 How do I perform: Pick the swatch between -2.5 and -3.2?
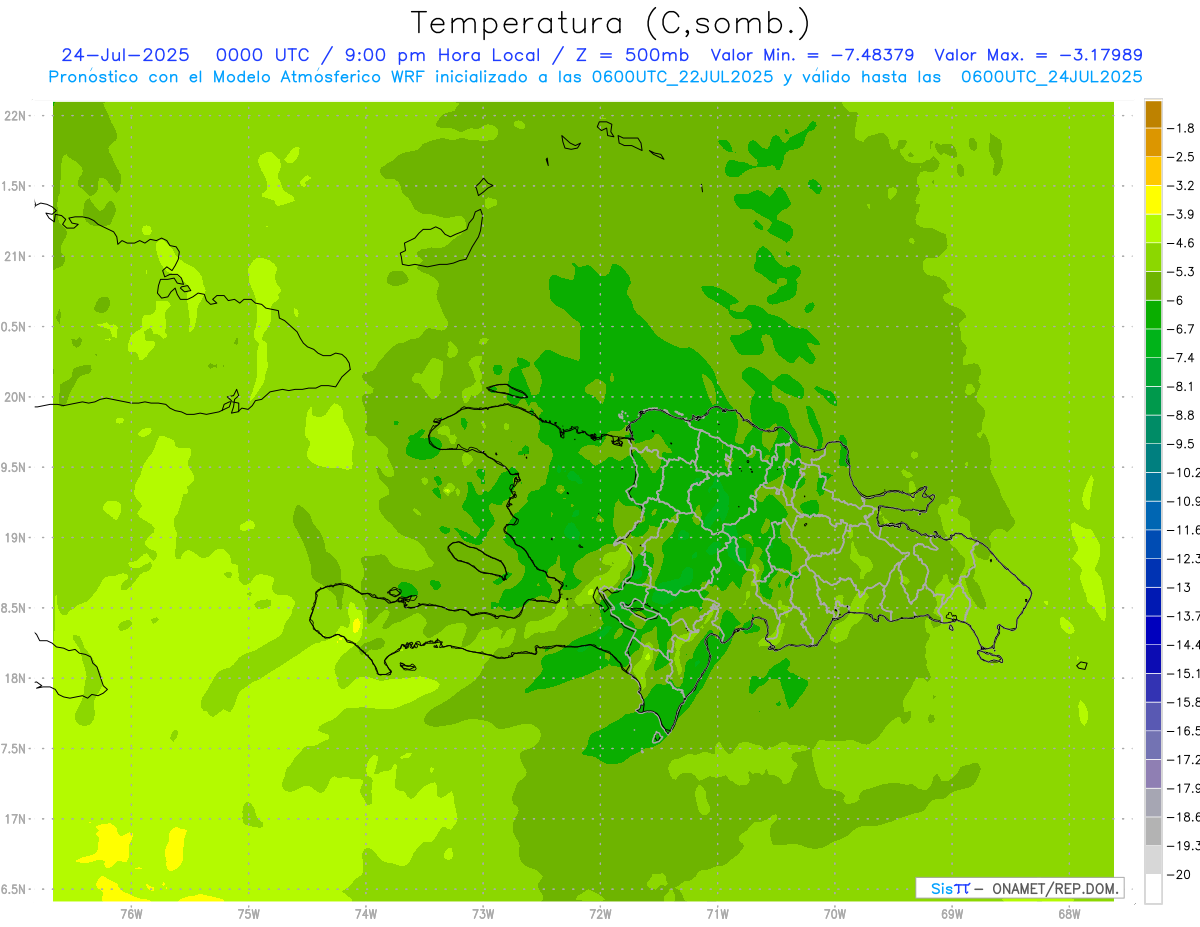click(1153, 171)
